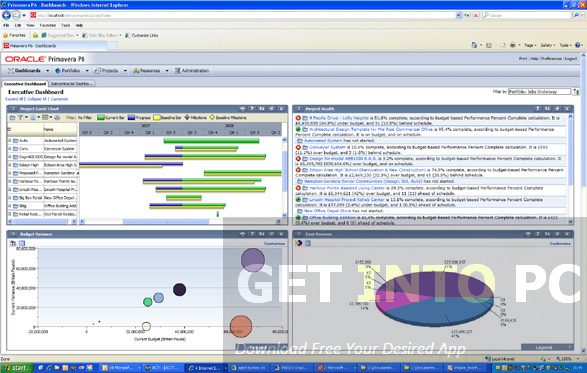Click the blue Progress legend swatch
Image resolution: width=587 pixels, height=373 pixels.
[x=131, y=118]
